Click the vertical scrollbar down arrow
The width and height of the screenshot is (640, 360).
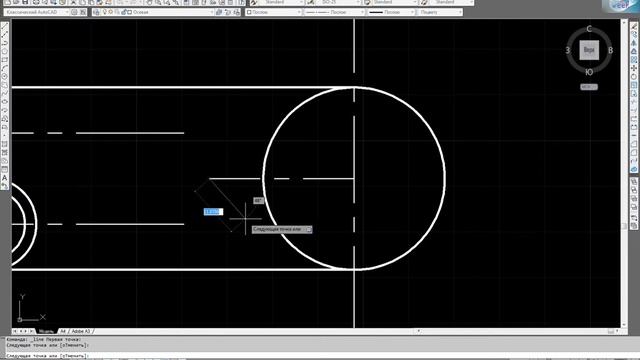[x=624, y=324]
